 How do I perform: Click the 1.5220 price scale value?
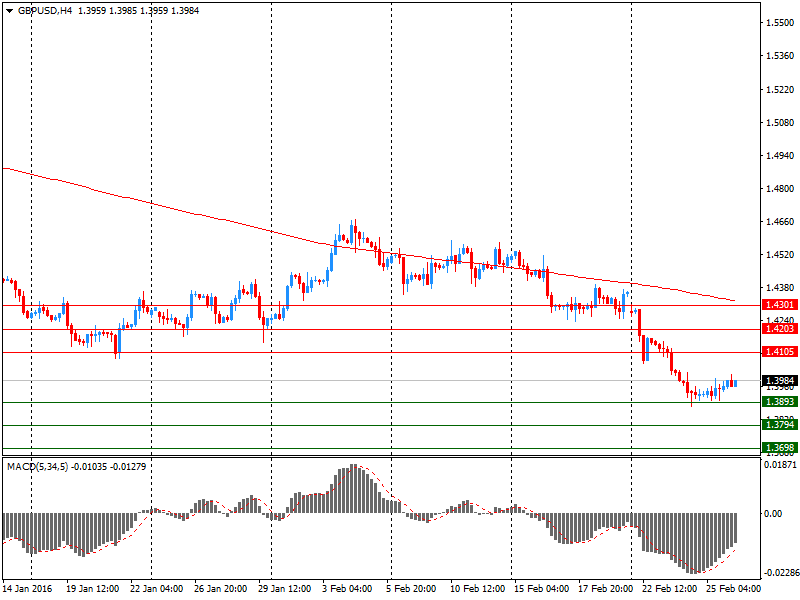pos(781,90)
